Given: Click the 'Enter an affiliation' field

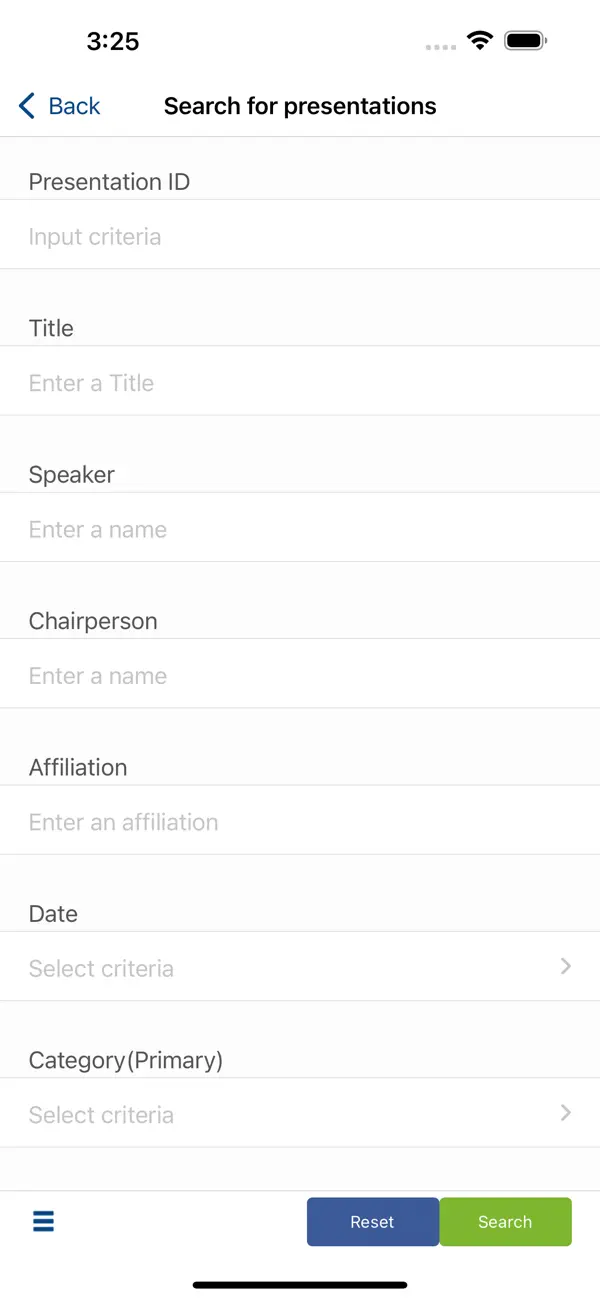Looking at the screenshot, I should 300,822.
